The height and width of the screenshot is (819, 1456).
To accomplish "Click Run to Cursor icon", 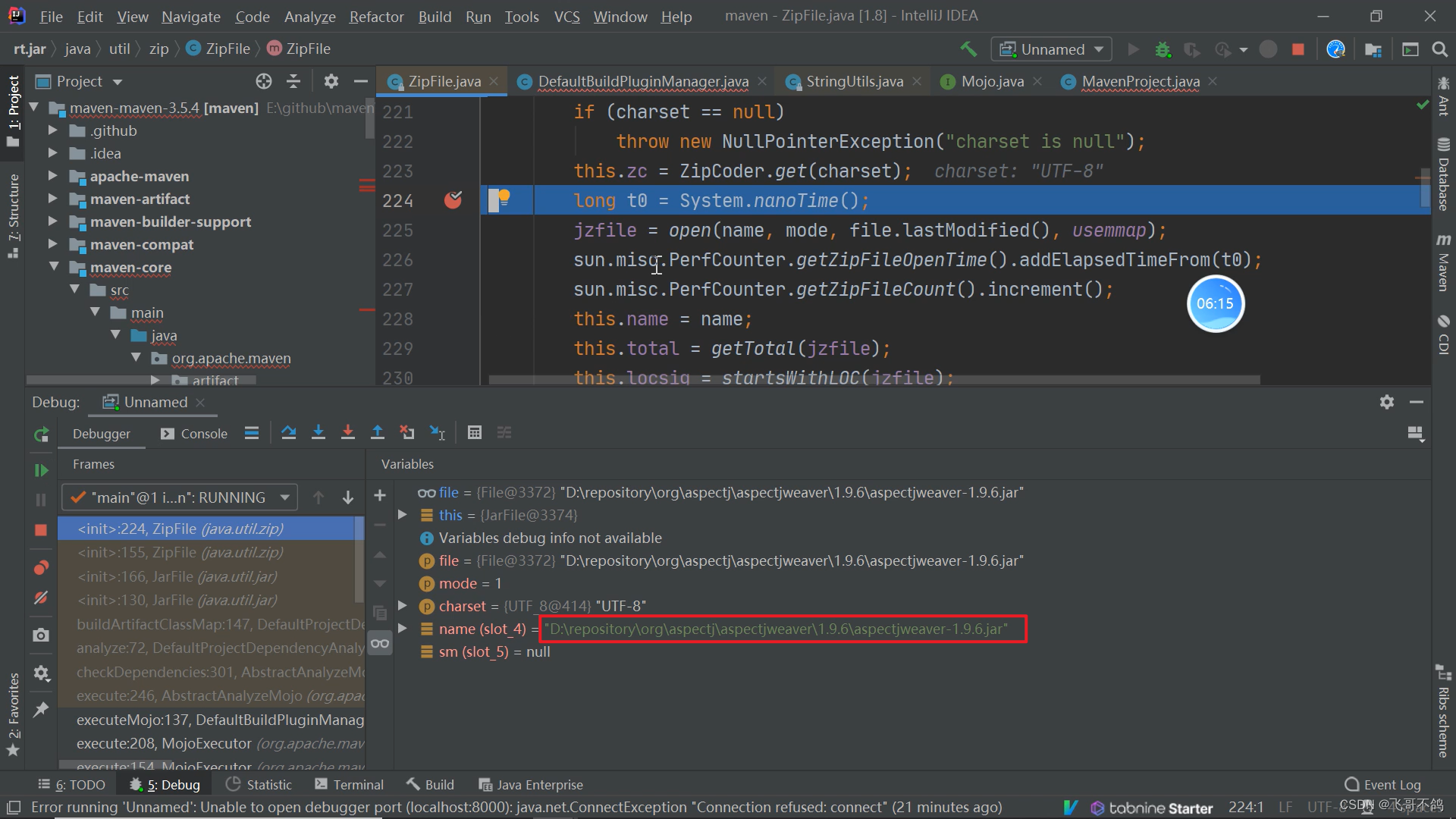I will coord(438,432).
